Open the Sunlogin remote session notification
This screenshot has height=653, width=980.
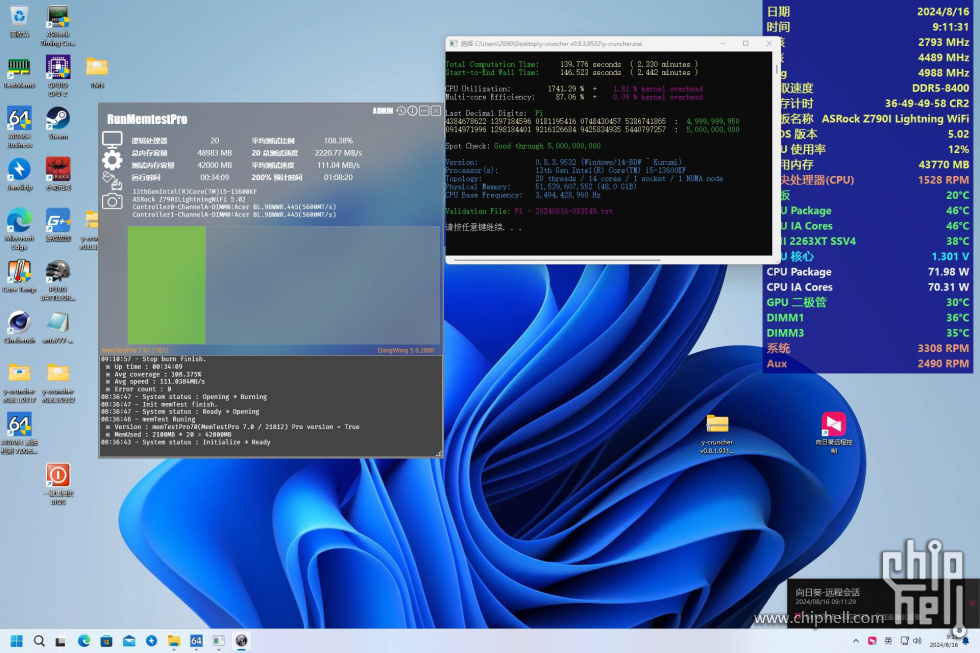[x=882, y=603]
